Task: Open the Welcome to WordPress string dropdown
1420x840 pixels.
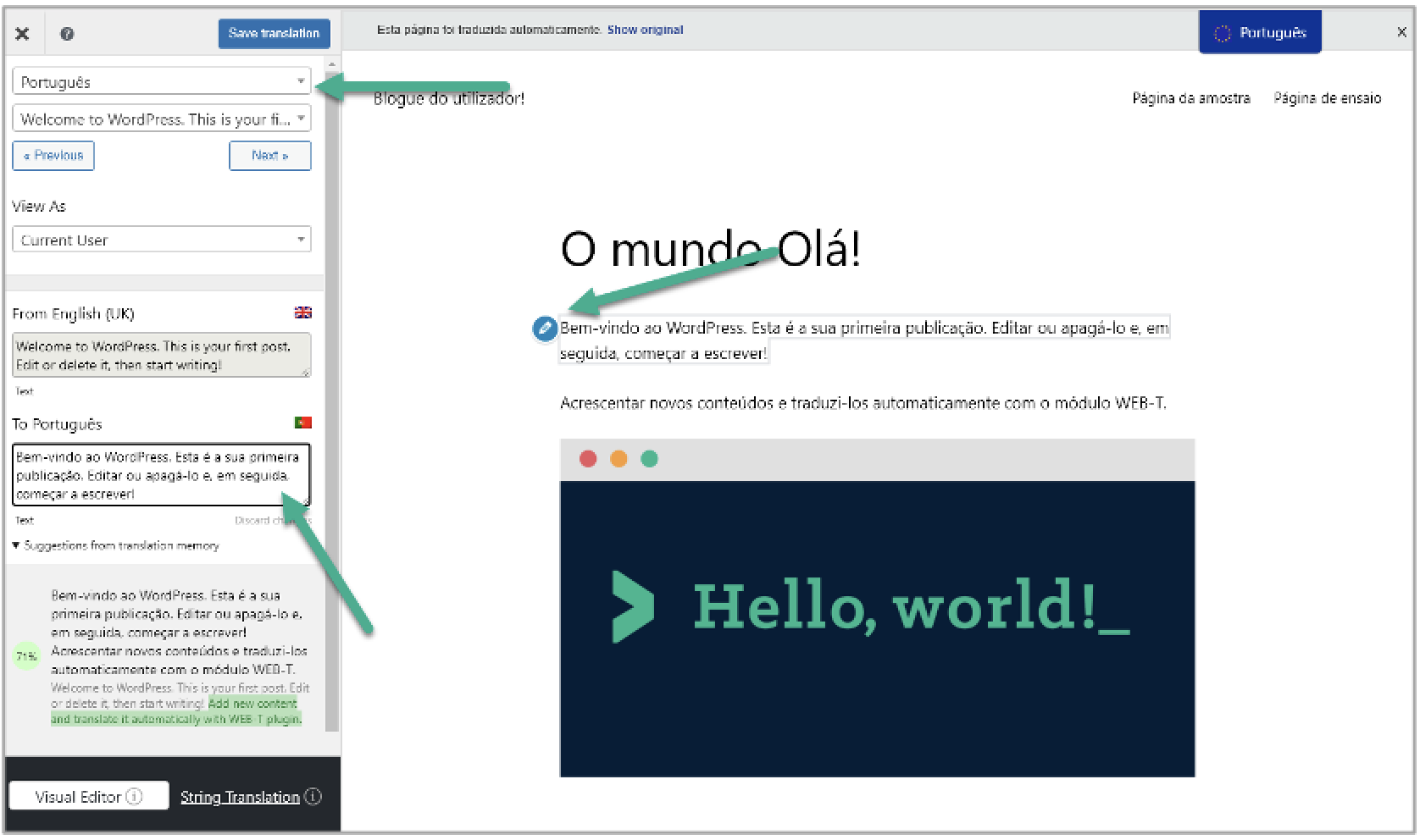Action: [162, 119]
